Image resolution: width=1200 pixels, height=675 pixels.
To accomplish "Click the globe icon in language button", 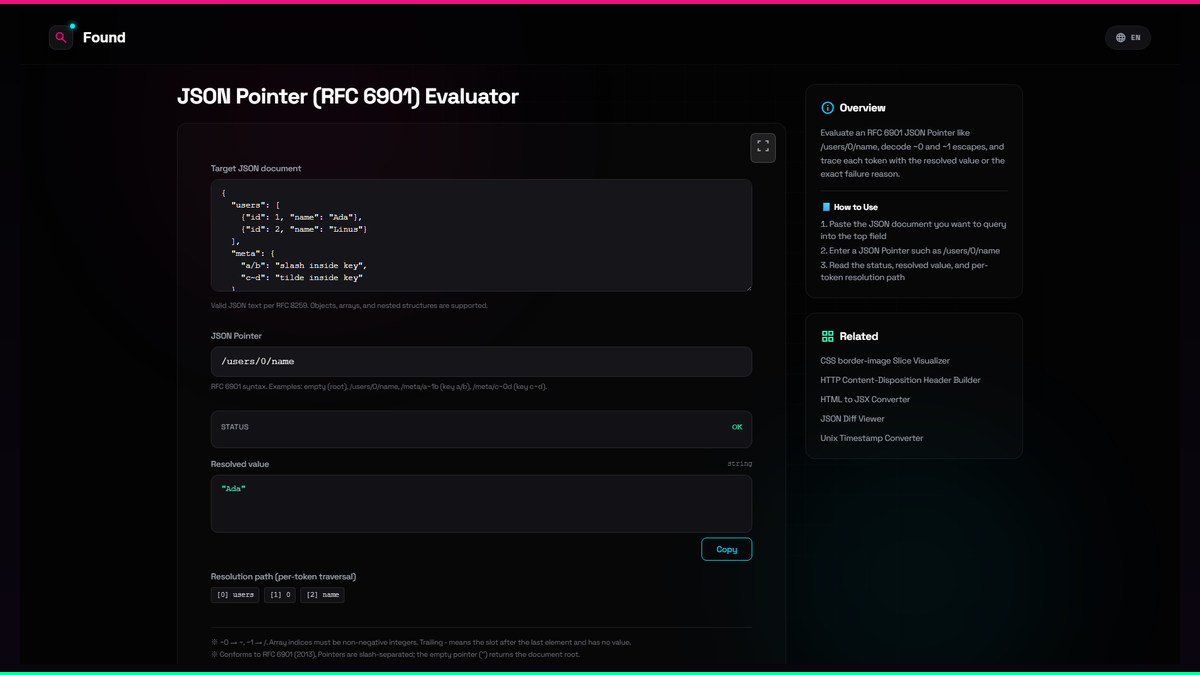I will pos(1121,38).
